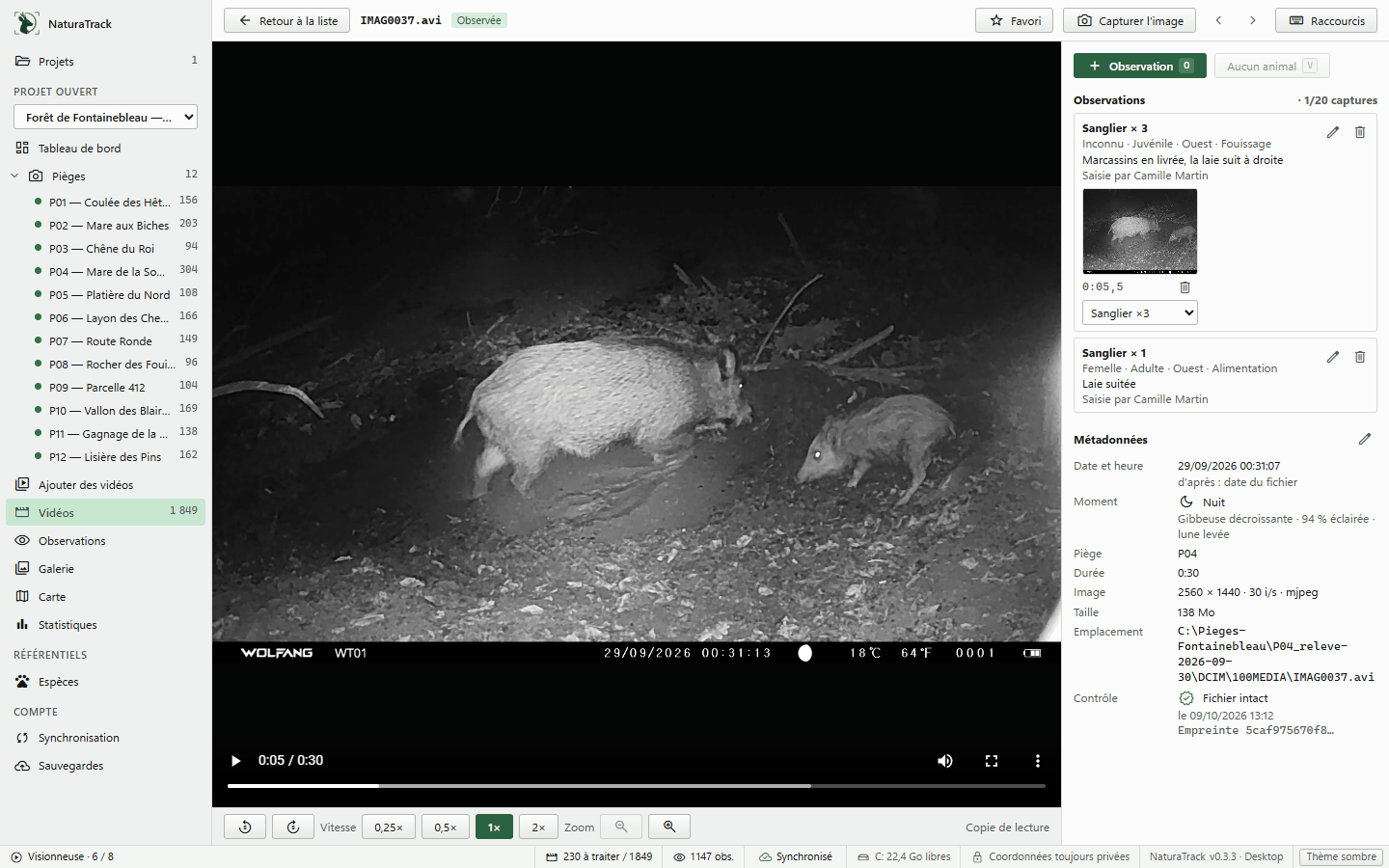
Task: Open Raccourcis panel
Action: 1327,20
